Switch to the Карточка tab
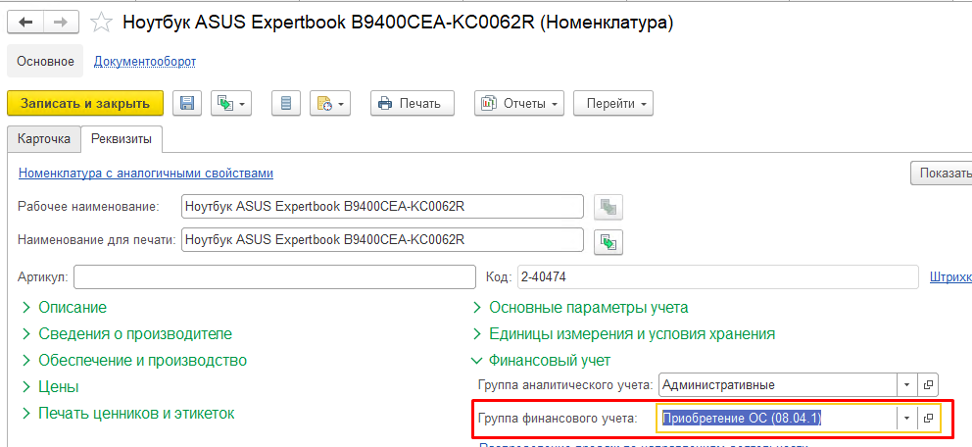 click(44, 139)
